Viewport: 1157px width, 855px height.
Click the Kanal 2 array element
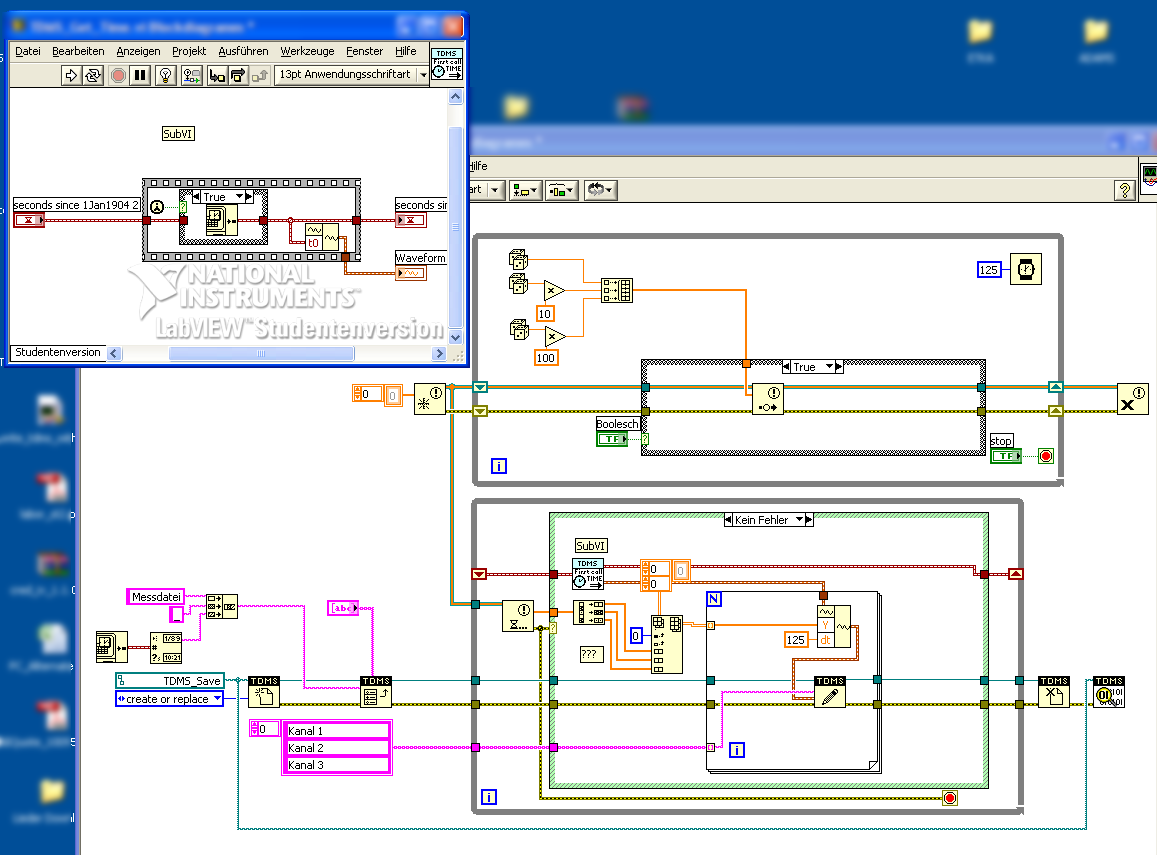tap(337, 747)
